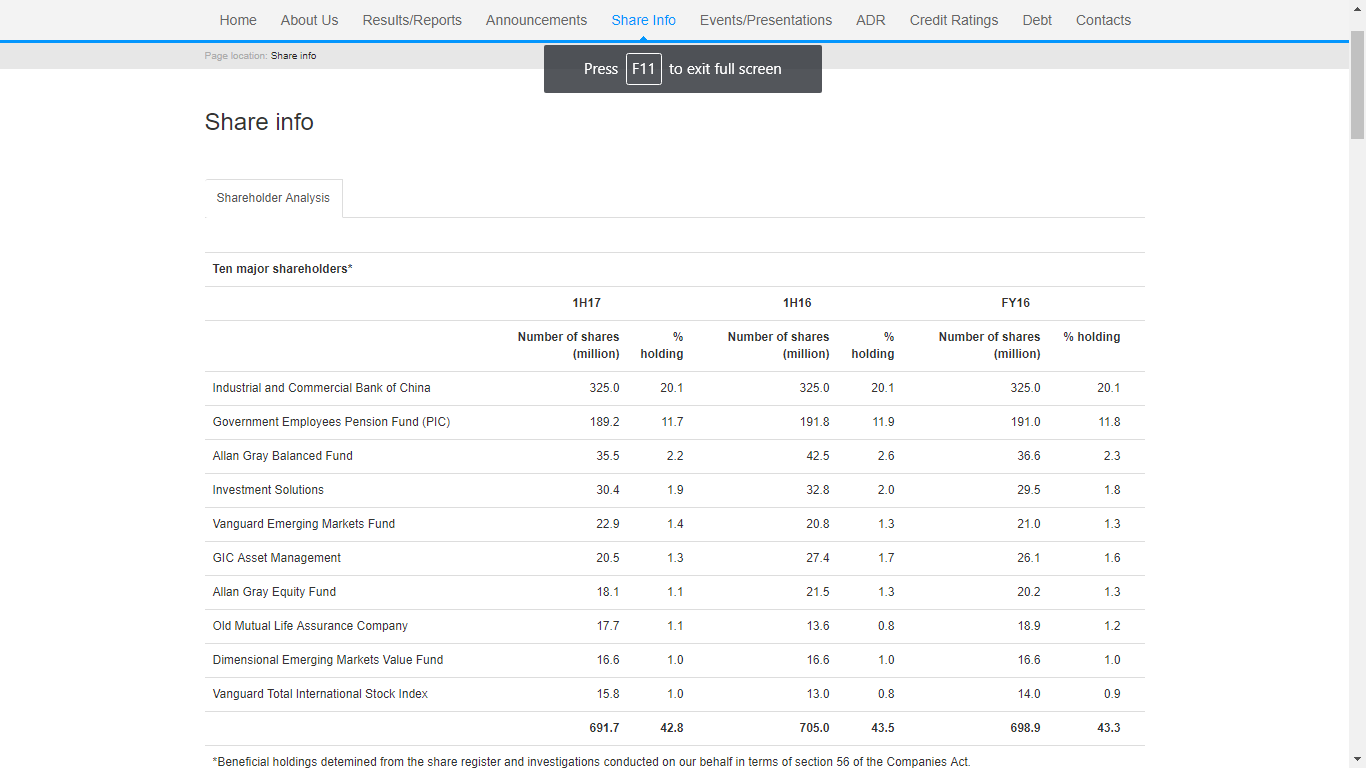
Task: Click the 1H16 column header
Action: pos(797,303)
